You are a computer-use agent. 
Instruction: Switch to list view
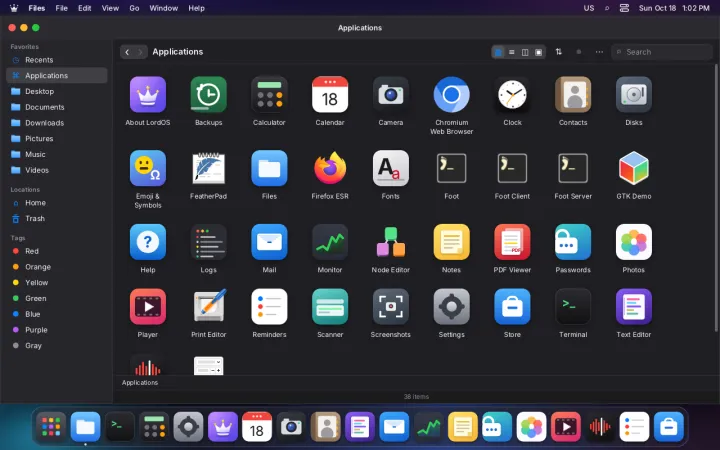(x=512, y=52)
